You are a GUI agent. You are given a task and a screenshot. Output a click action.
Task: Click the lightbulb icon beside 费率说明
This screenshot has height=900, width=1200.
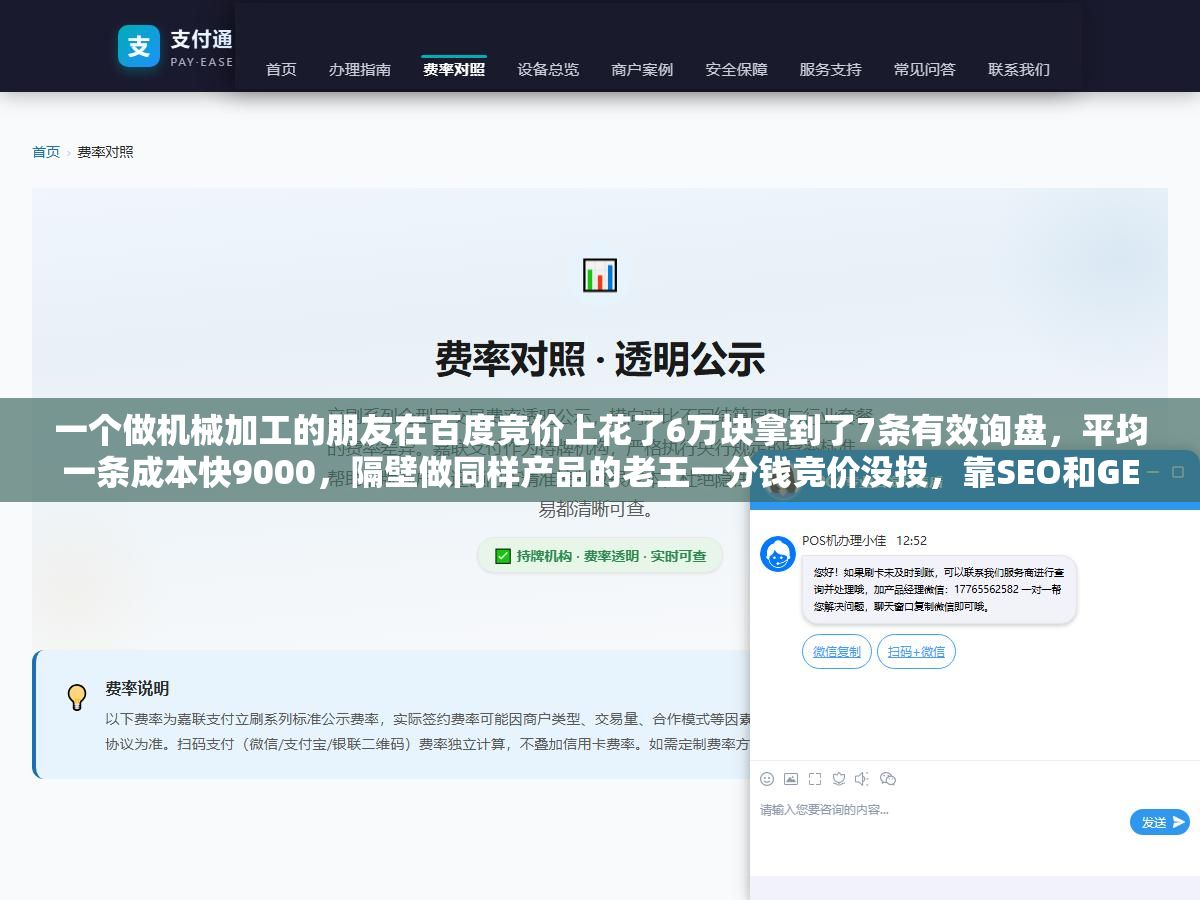click(77, 697)
